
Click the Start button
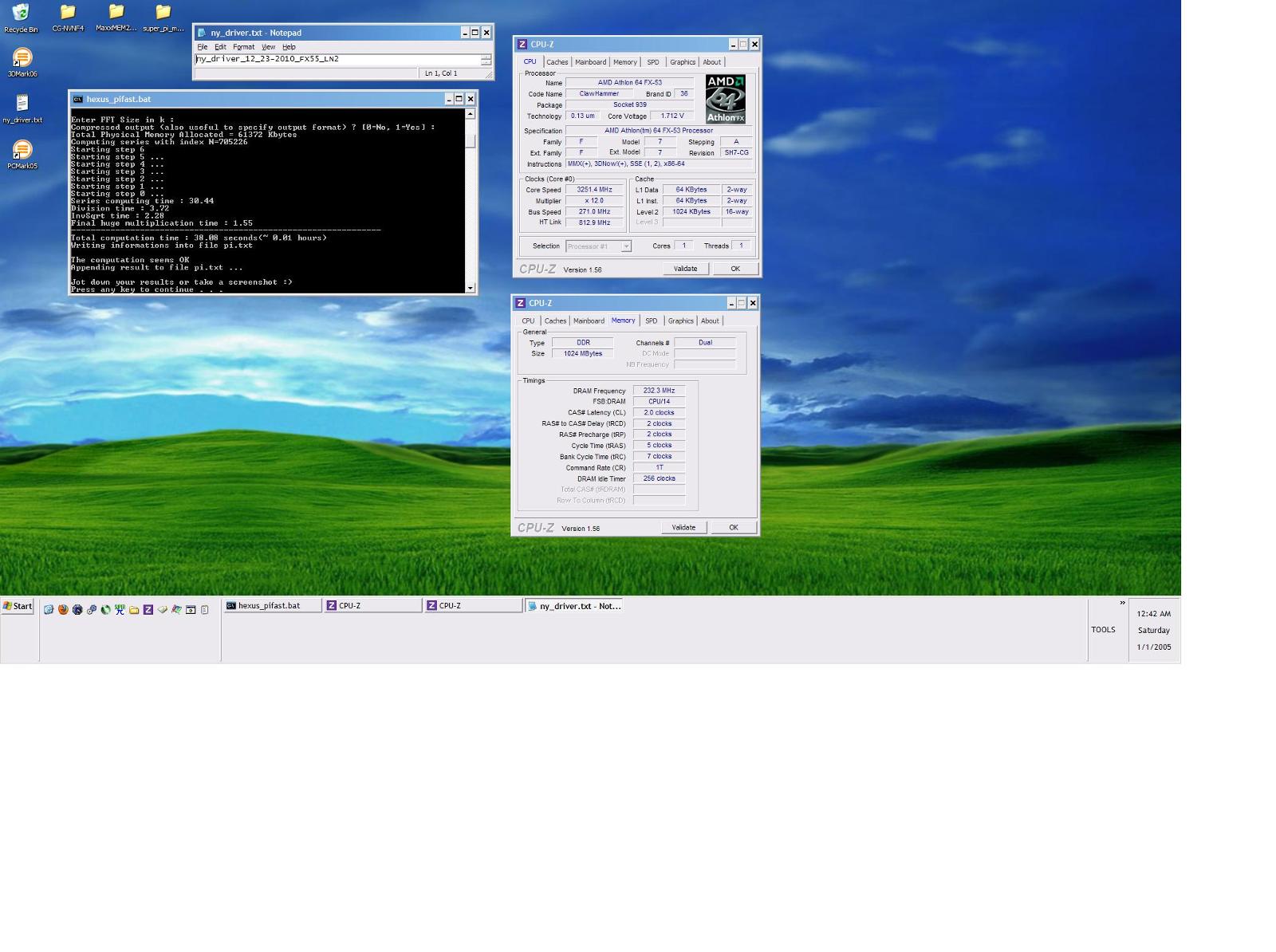click(18, 606)
